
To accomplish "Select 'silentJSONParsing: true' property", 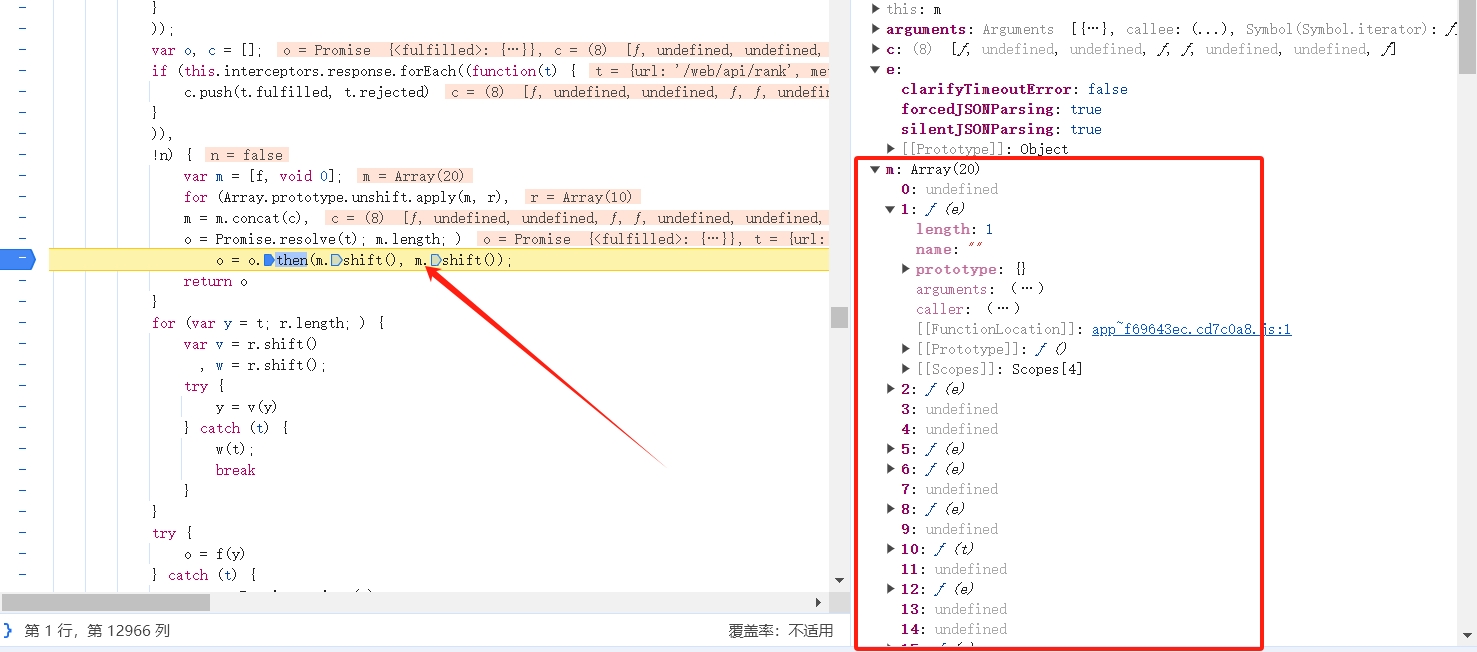I will pos(1001,129).
